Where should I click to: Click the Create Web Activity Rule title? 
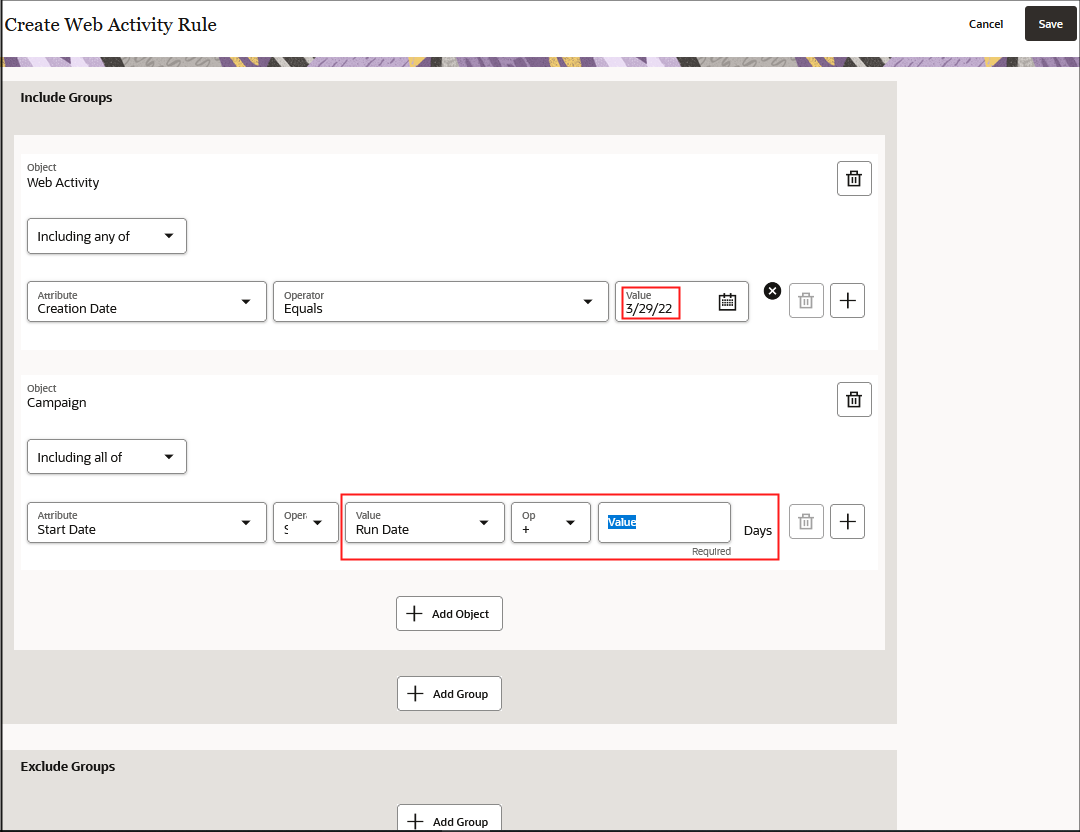(111, 25)
